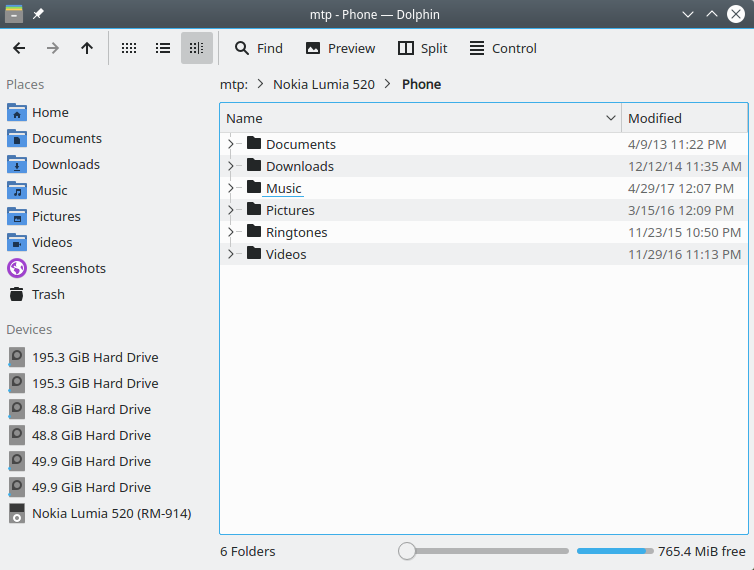Expand the Documents folder tree arrow
The image size is (754, 570).
tap(230, 144)
